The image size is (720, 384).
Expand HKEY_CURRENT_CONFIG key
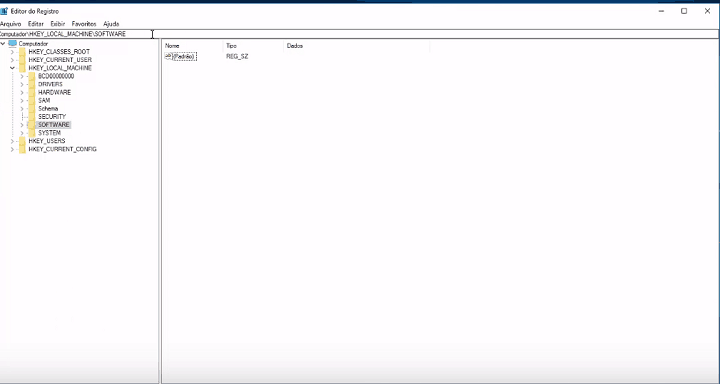tap(12, 149)
